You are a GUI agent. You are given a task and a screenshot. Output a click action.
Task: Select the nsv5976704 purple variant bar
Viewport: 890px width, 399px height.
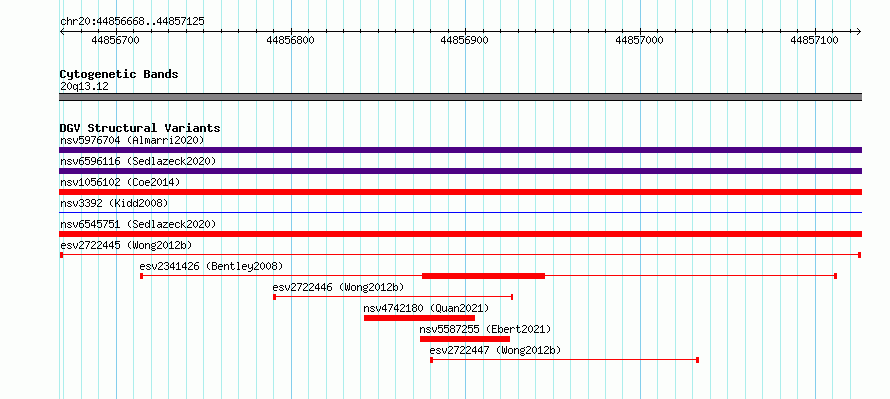click(x=460, y=150)
